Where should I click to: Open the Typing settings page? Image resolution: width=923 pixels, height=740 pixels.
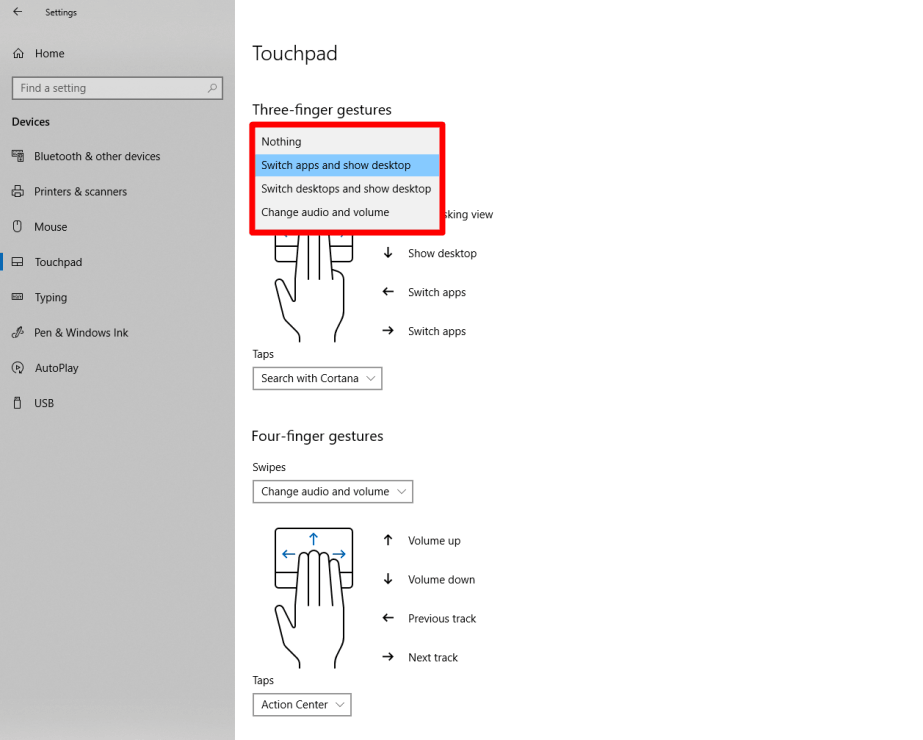click(x=117, y=297)
